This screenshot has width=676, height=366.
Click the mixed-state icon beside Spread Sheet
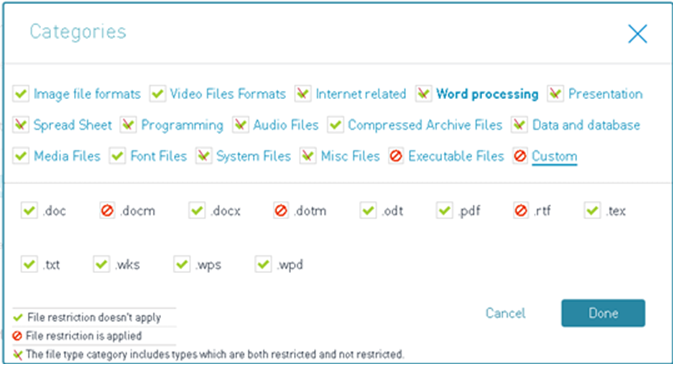click(21, 125)
